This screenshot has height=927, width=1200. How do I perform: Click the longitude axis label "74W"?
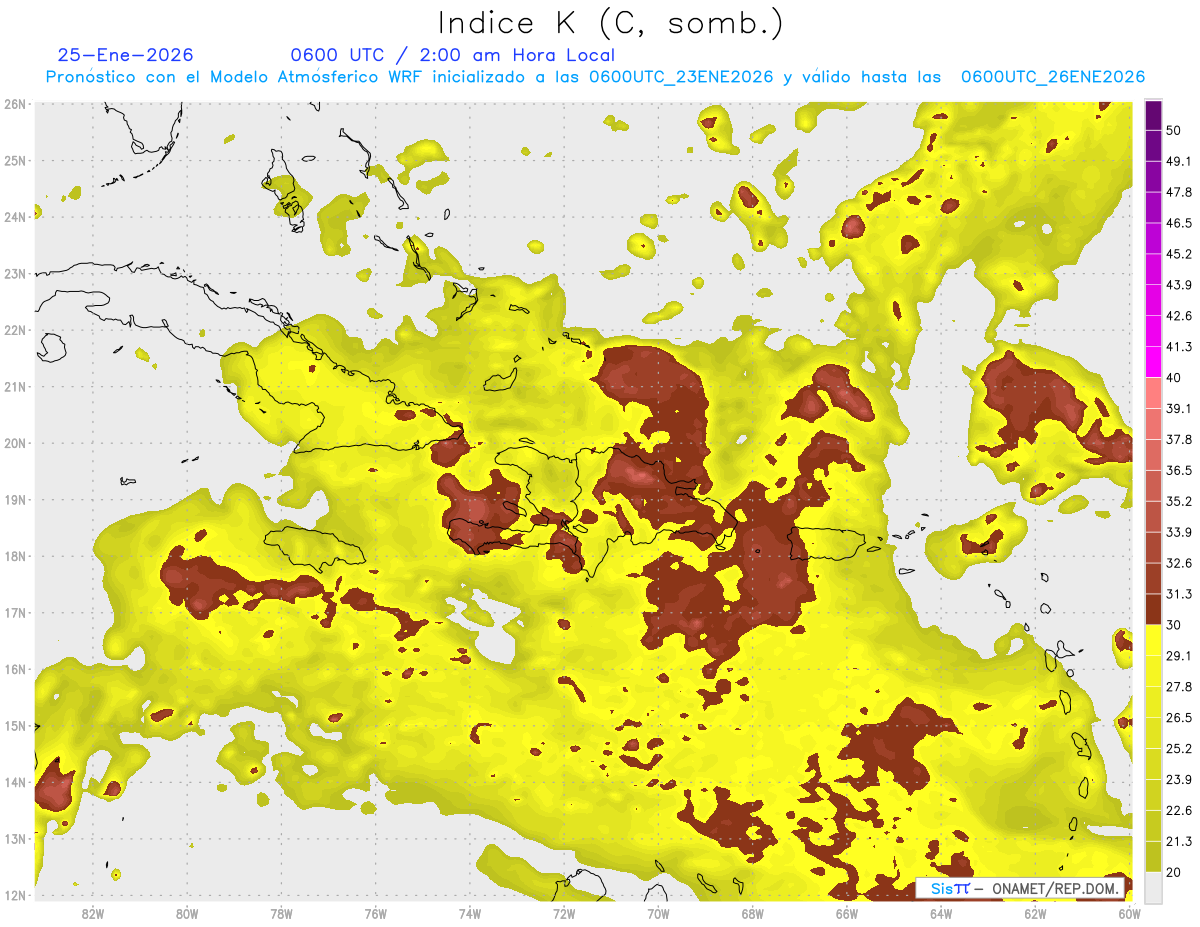470,913
